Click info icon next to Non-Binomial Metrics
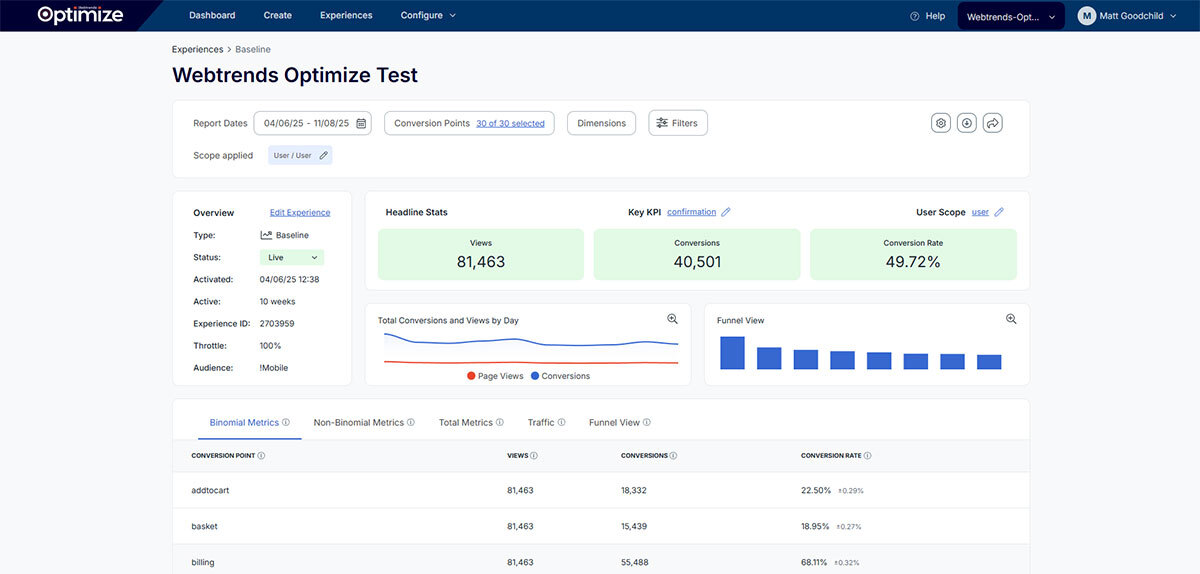1200x574 pixels. click(x=411, y=423)
